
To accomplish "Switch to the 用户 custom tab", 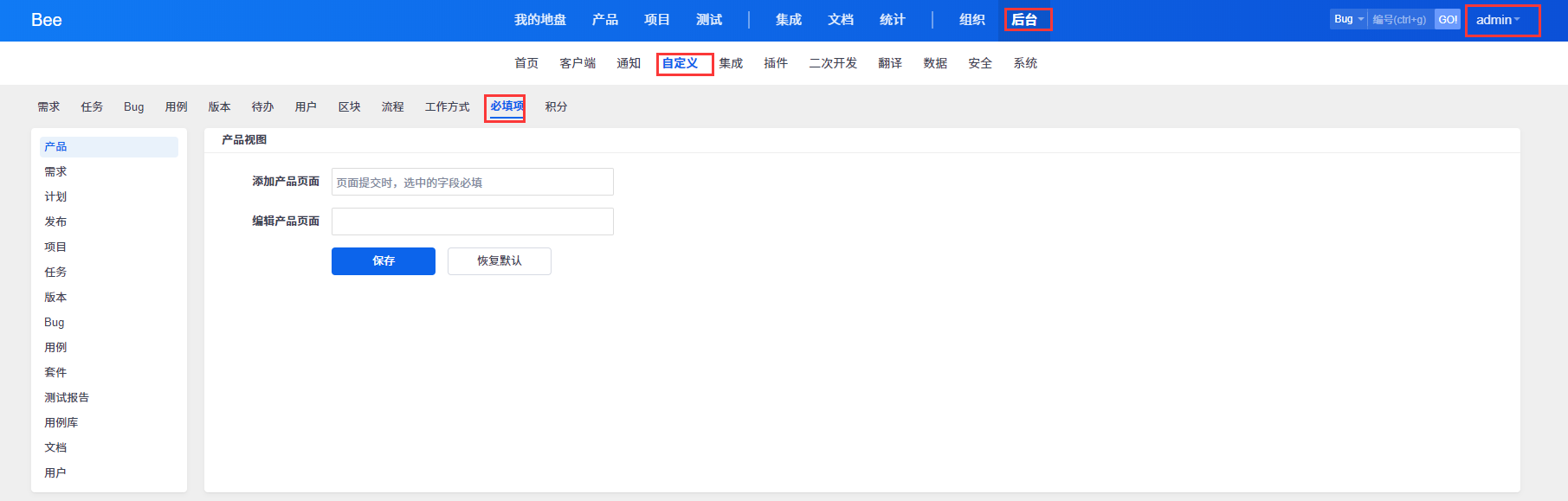I will (306, 106).
